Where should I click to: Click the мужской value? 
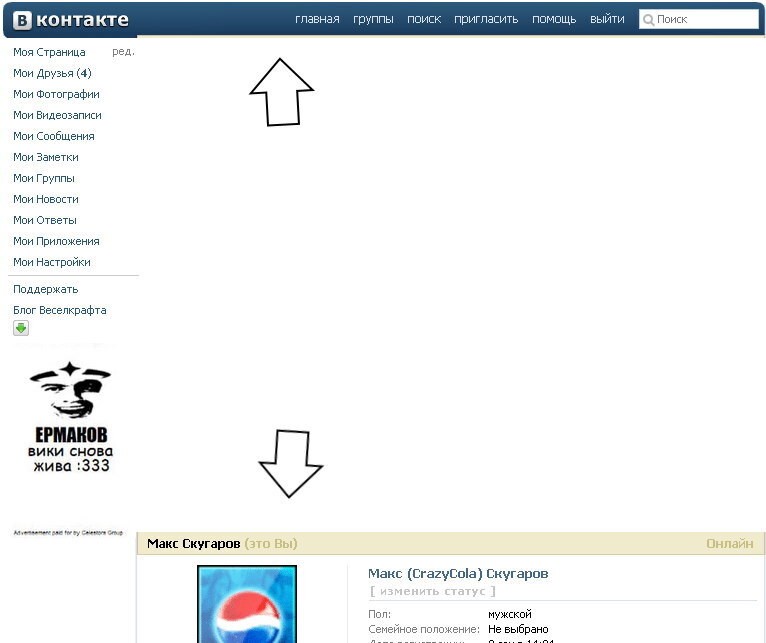(x=510, y=614)
